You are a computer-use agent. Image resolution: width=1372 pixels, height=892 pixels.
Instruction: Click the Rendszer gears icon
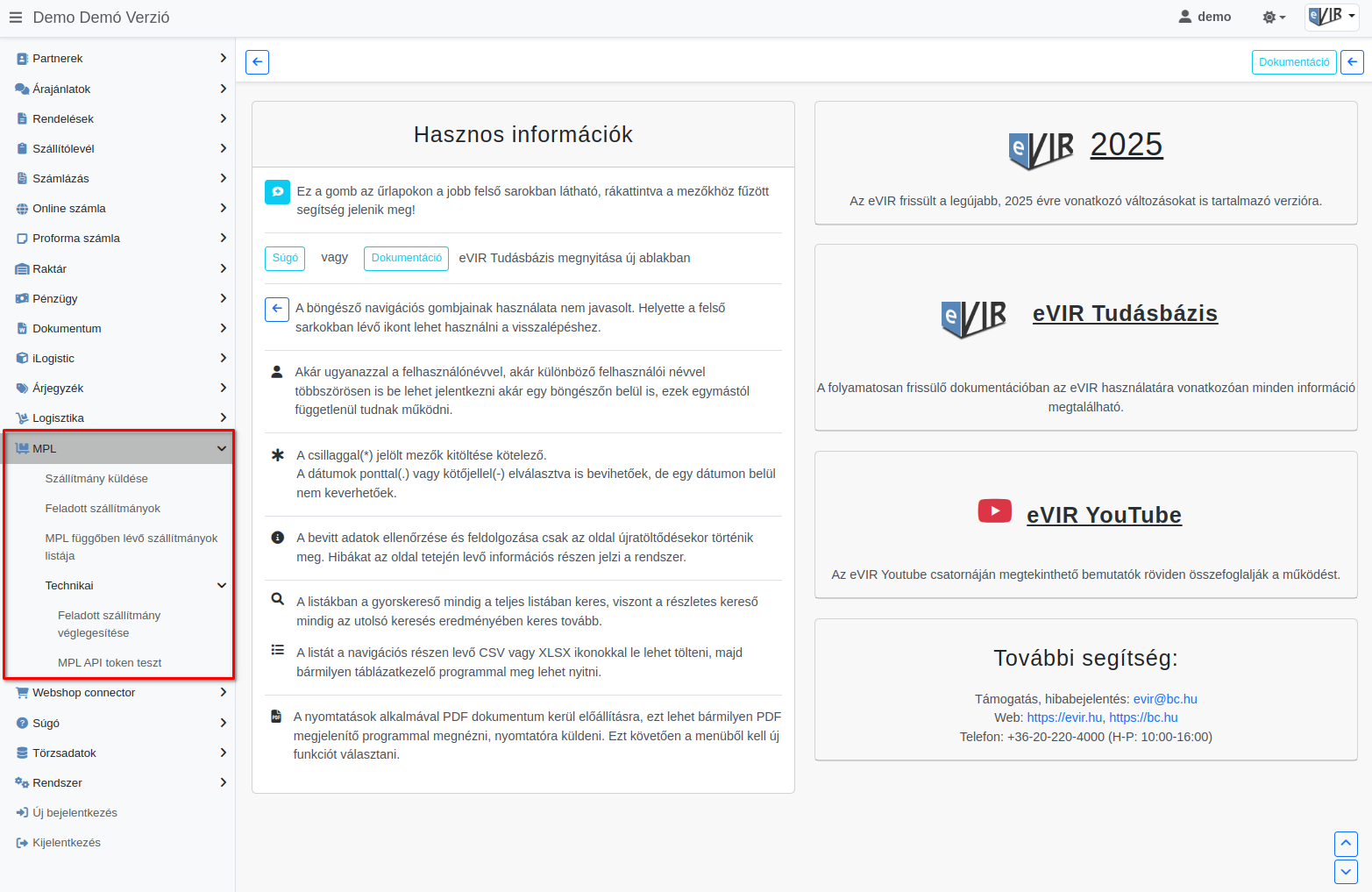click(22, 782)
